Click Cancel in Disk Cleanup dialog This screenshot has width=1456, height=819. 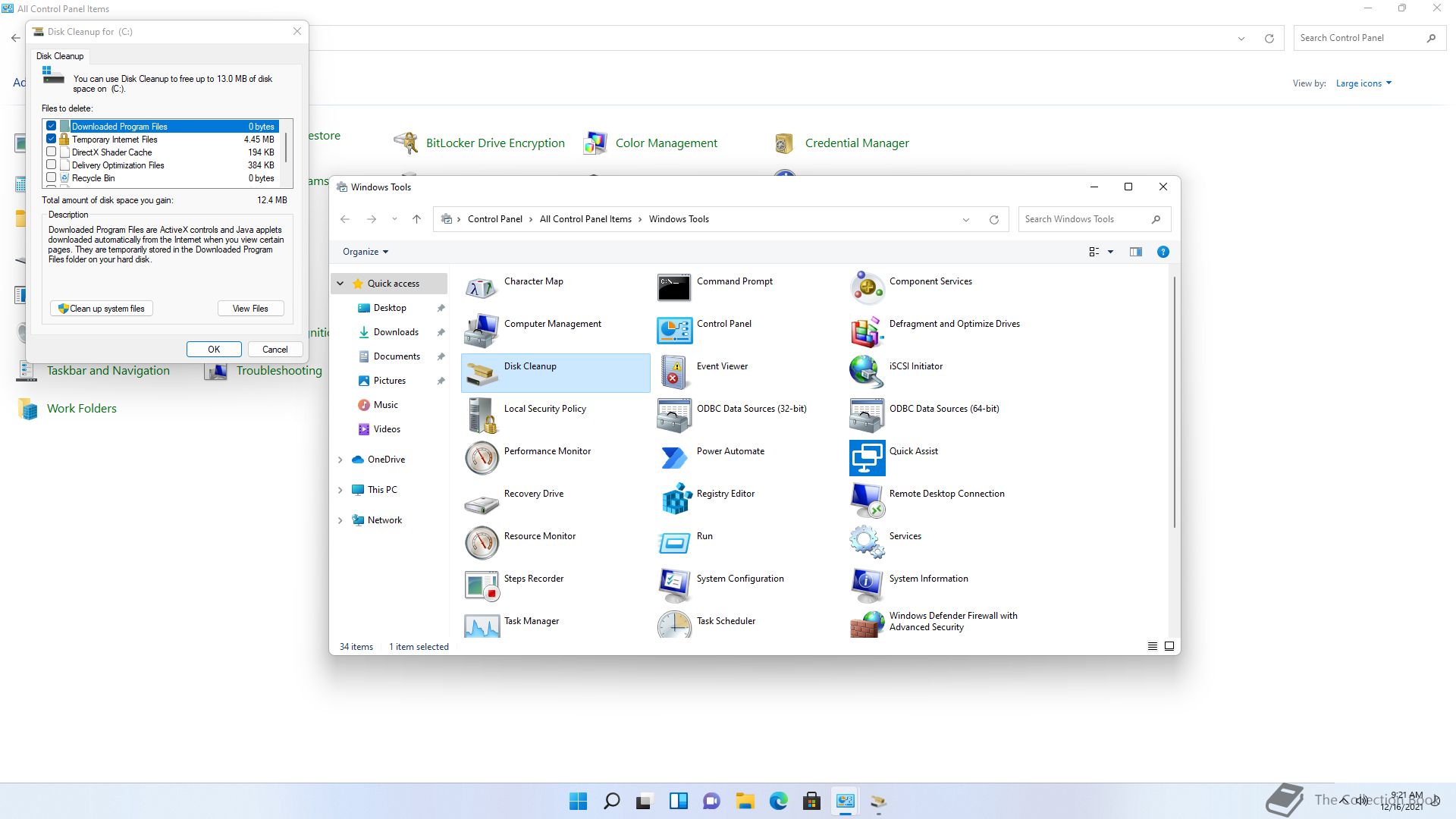click(x=275, y=350)
